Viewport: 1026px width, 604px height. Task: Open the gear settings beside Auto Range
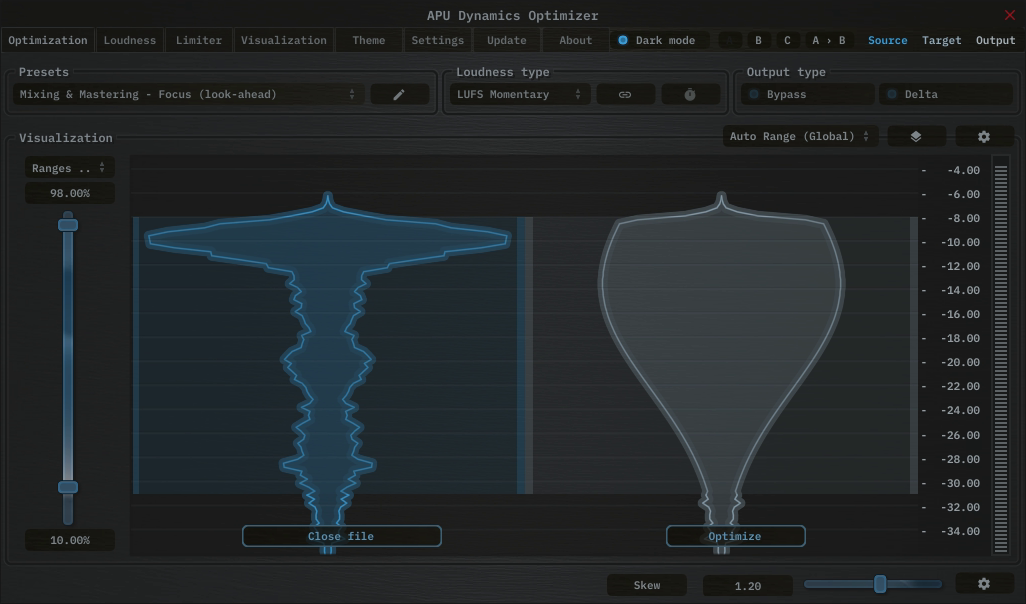coord(984,136)
